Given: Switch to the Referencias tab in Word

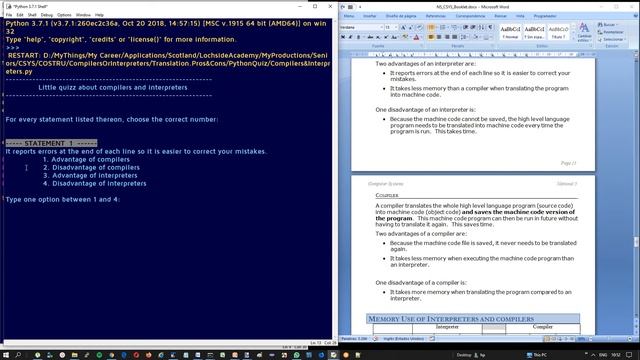Looking at the screenshot, I should [x=436, y=16].
